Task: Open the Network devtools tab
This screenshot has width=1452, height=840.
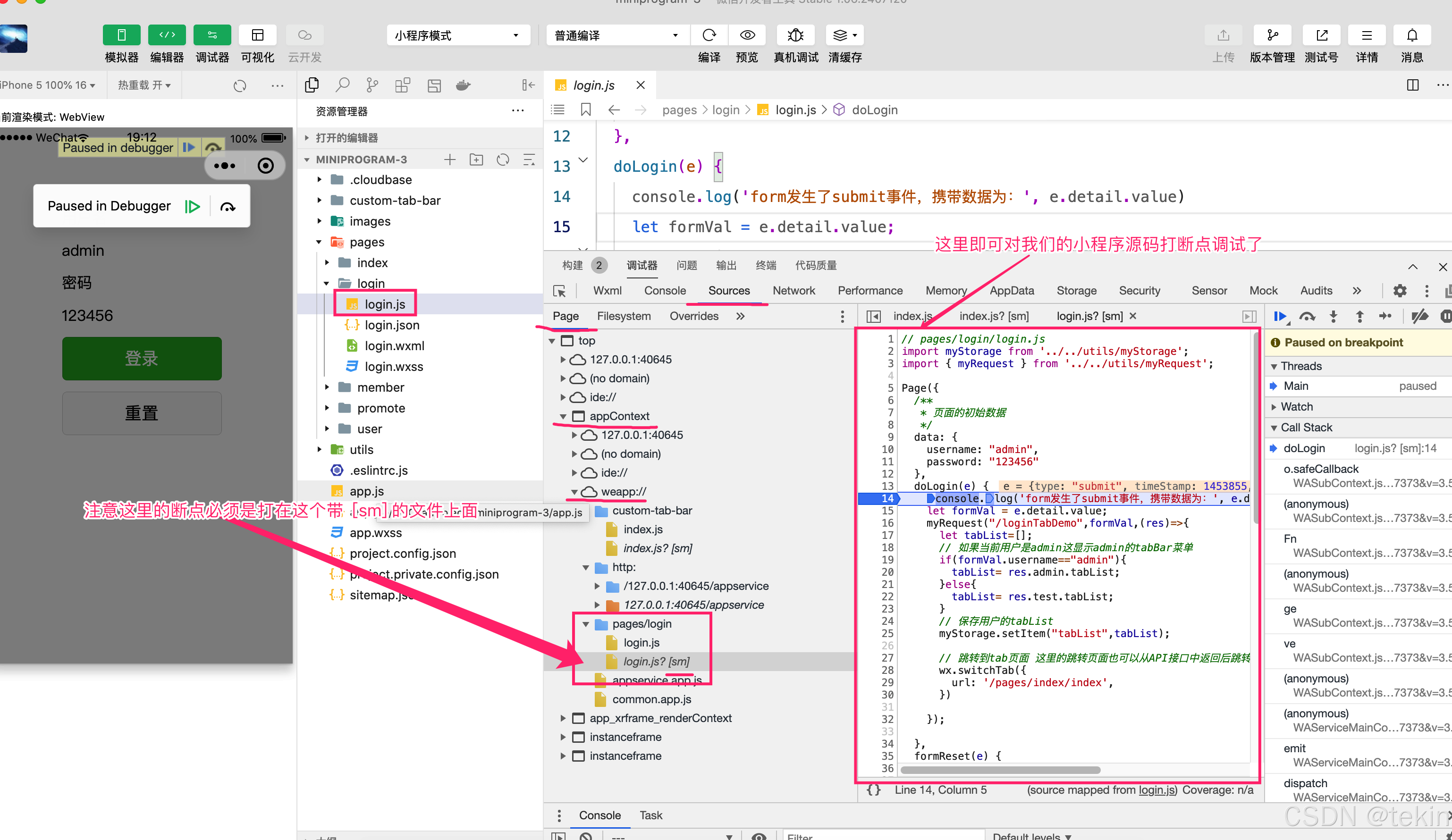Action: [x=794, y=290]
